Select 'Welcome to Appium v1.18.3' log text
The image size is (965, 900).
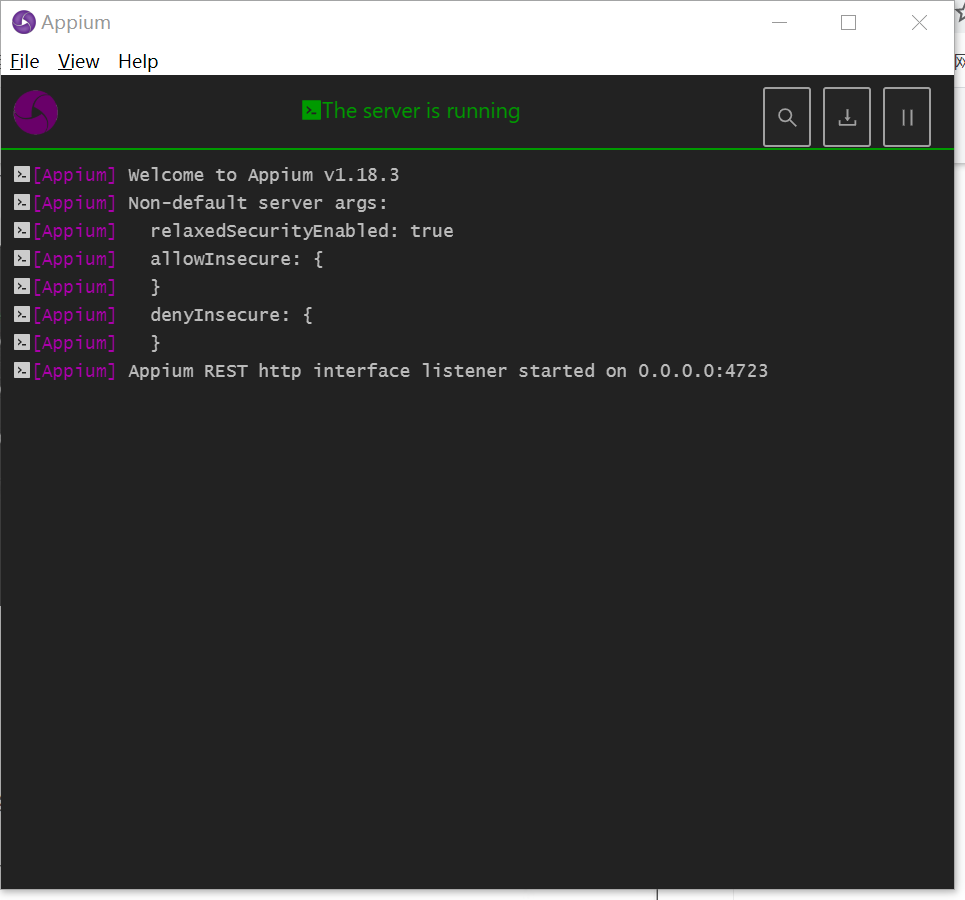tap(263, 175)
